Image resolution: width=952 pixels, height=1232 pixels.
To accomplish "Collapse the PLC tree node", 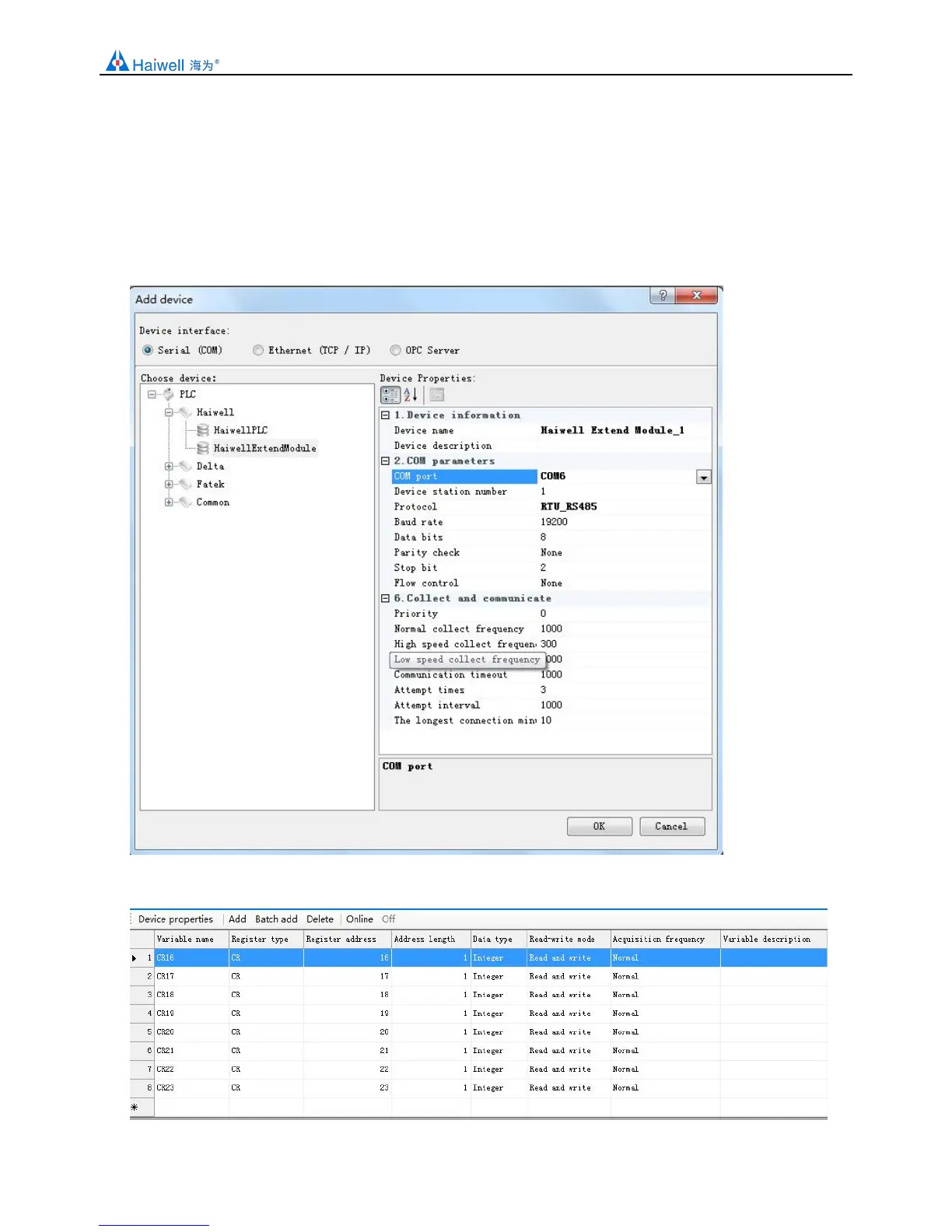I will click(152, 394).
